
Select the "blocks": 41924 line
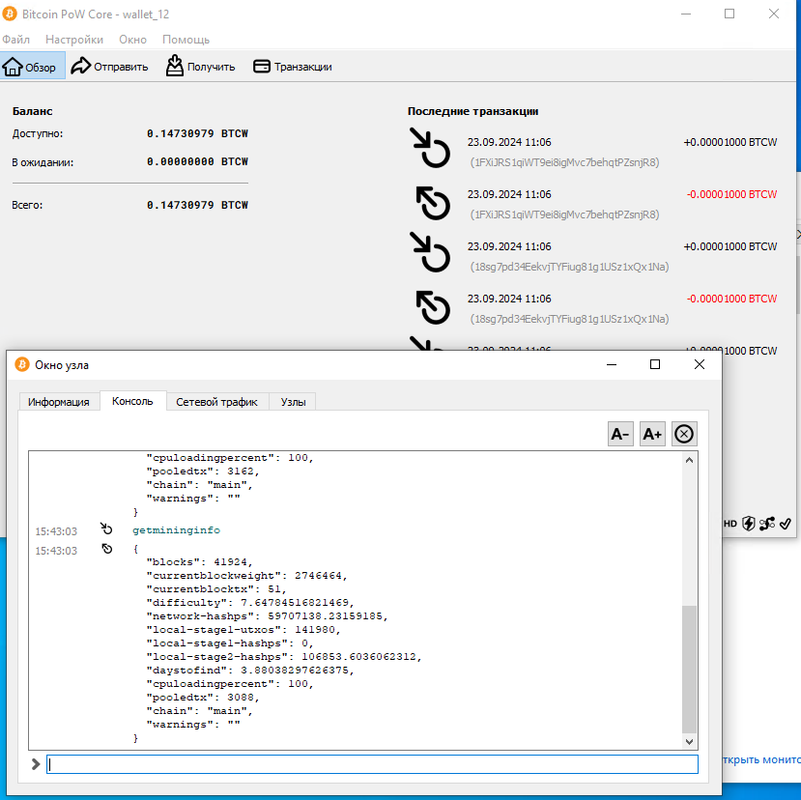click(x=200, y=562)
